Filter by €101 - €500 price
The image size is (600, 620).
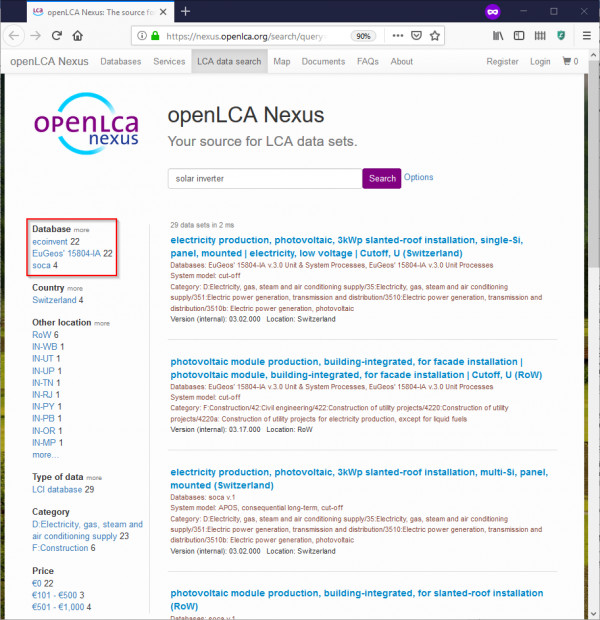55,595
